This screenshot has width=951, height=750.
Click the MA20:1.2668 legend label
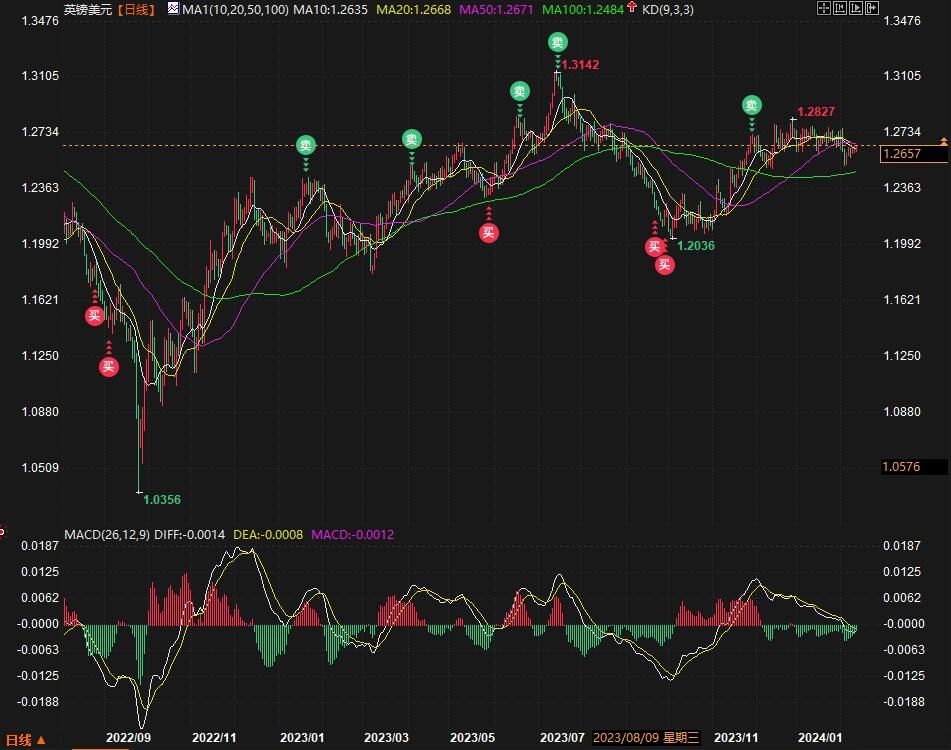pos(412,9)
